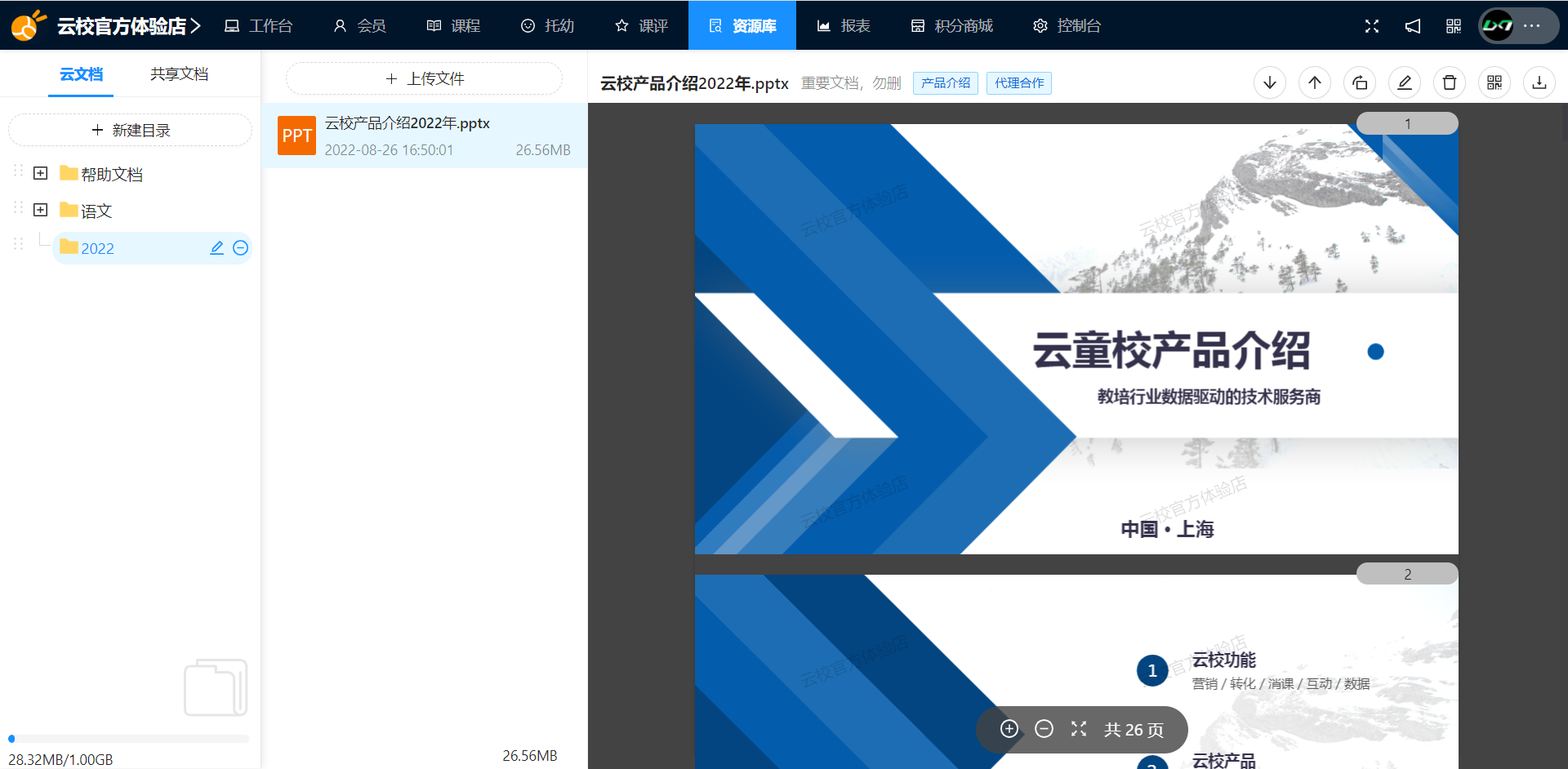Toggle fullscreen mode in top bar

pos(1372,26)
